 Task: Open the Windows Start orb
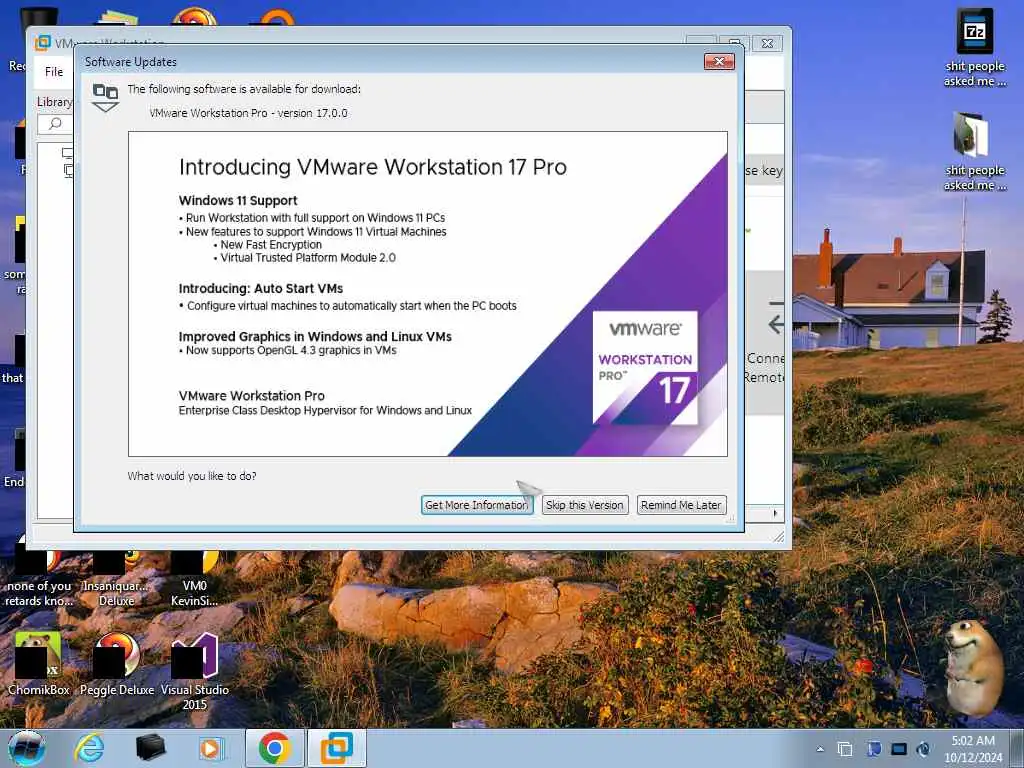click(x=27, y=748)
